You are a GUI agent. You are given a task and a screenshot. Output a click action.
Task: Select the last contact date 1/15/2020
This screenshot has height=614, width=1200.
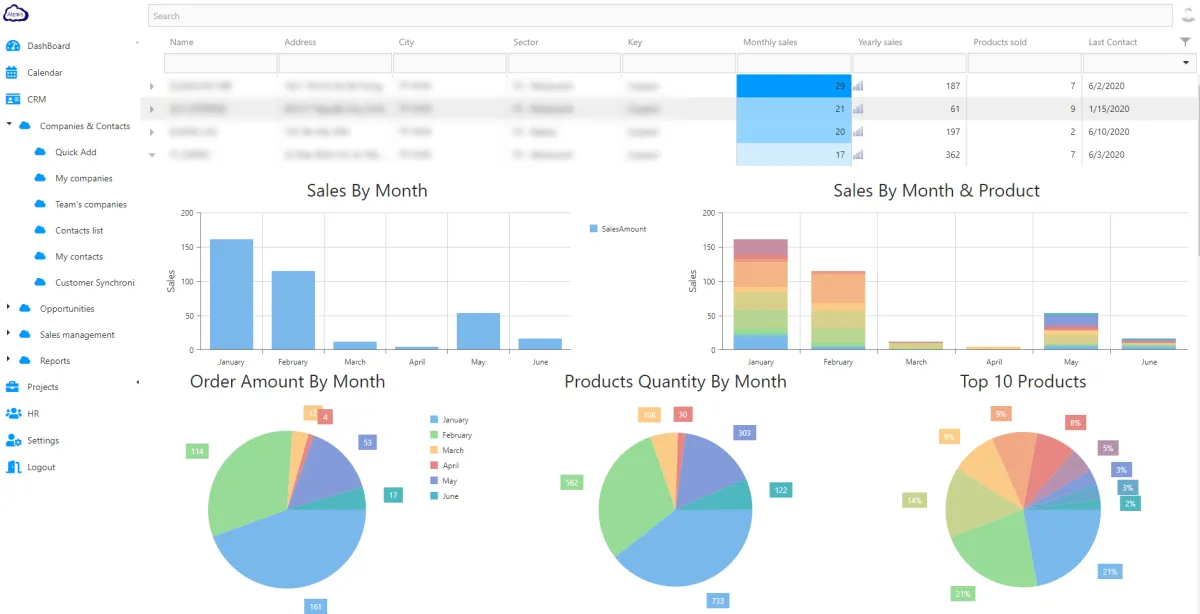coord(1109,109)
